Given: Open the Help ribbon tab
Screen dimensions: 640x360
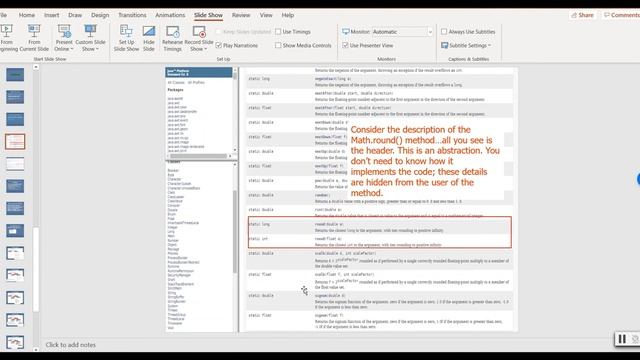Looking at the screenshot, I should pyautogui.click(x=288, y=15).
